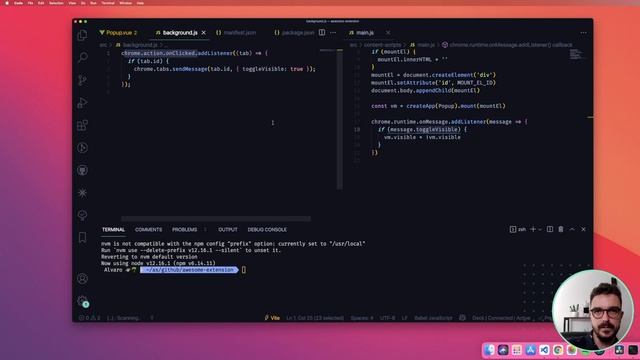Switch to the package.json tab

pos(294,33)
